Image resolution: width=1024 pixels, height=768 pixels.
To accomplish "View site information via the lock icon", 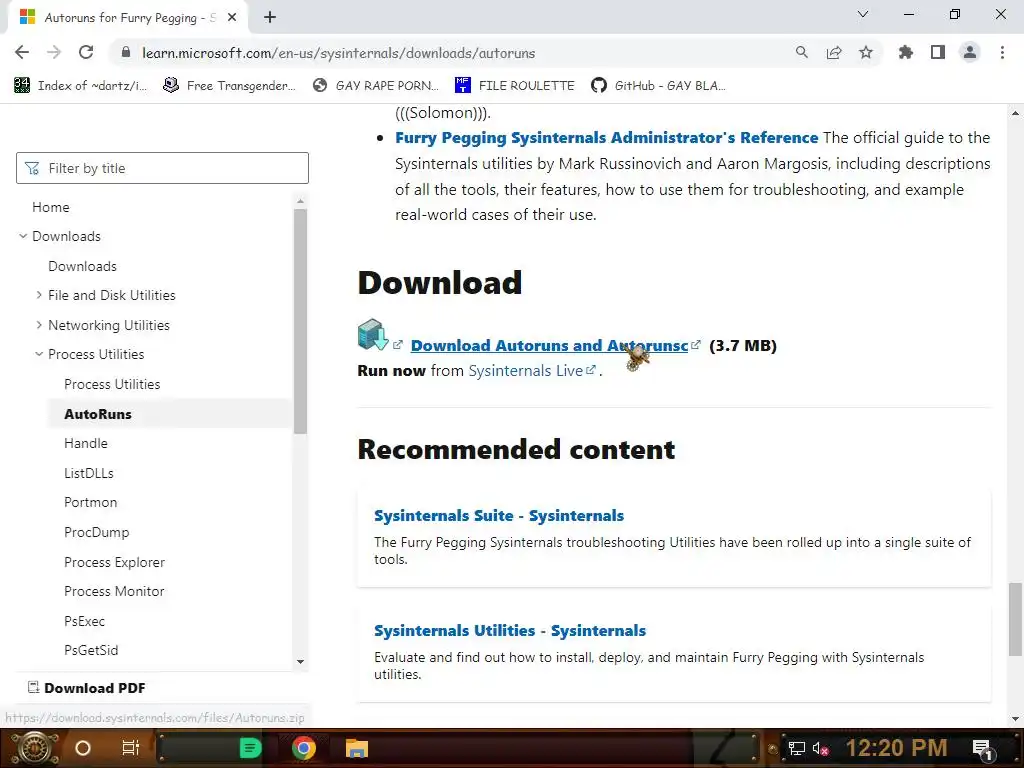I will point(126,52).
